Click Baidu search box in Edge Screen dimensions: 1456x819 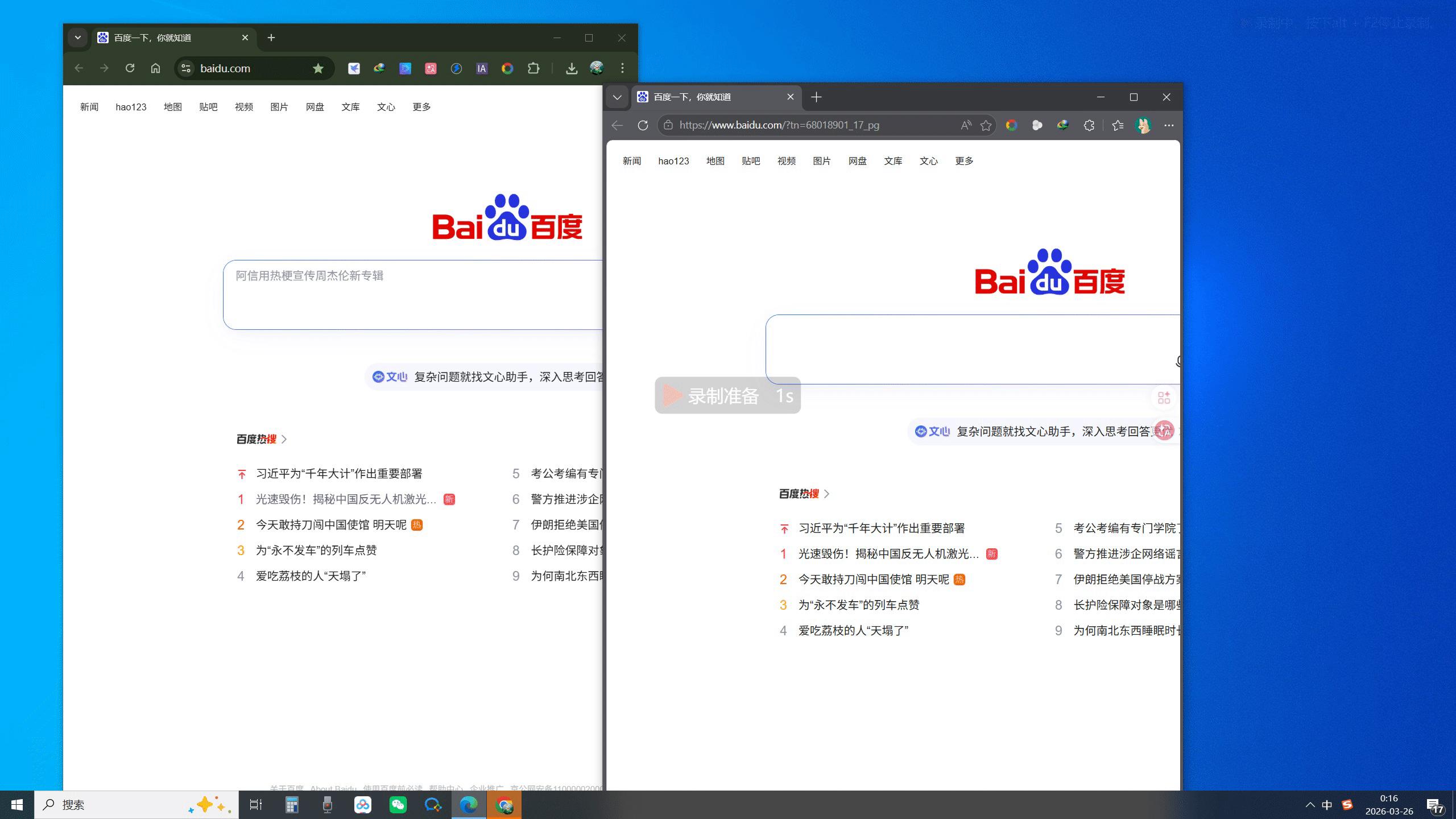[x=967, y=349]
